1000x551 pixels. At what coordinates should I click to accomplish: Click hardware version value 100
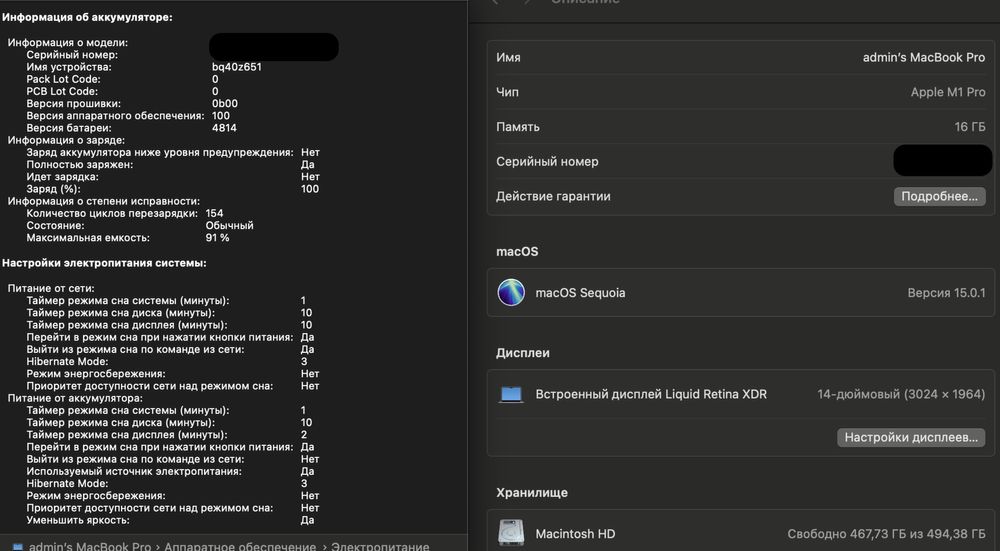pos(221,115)
